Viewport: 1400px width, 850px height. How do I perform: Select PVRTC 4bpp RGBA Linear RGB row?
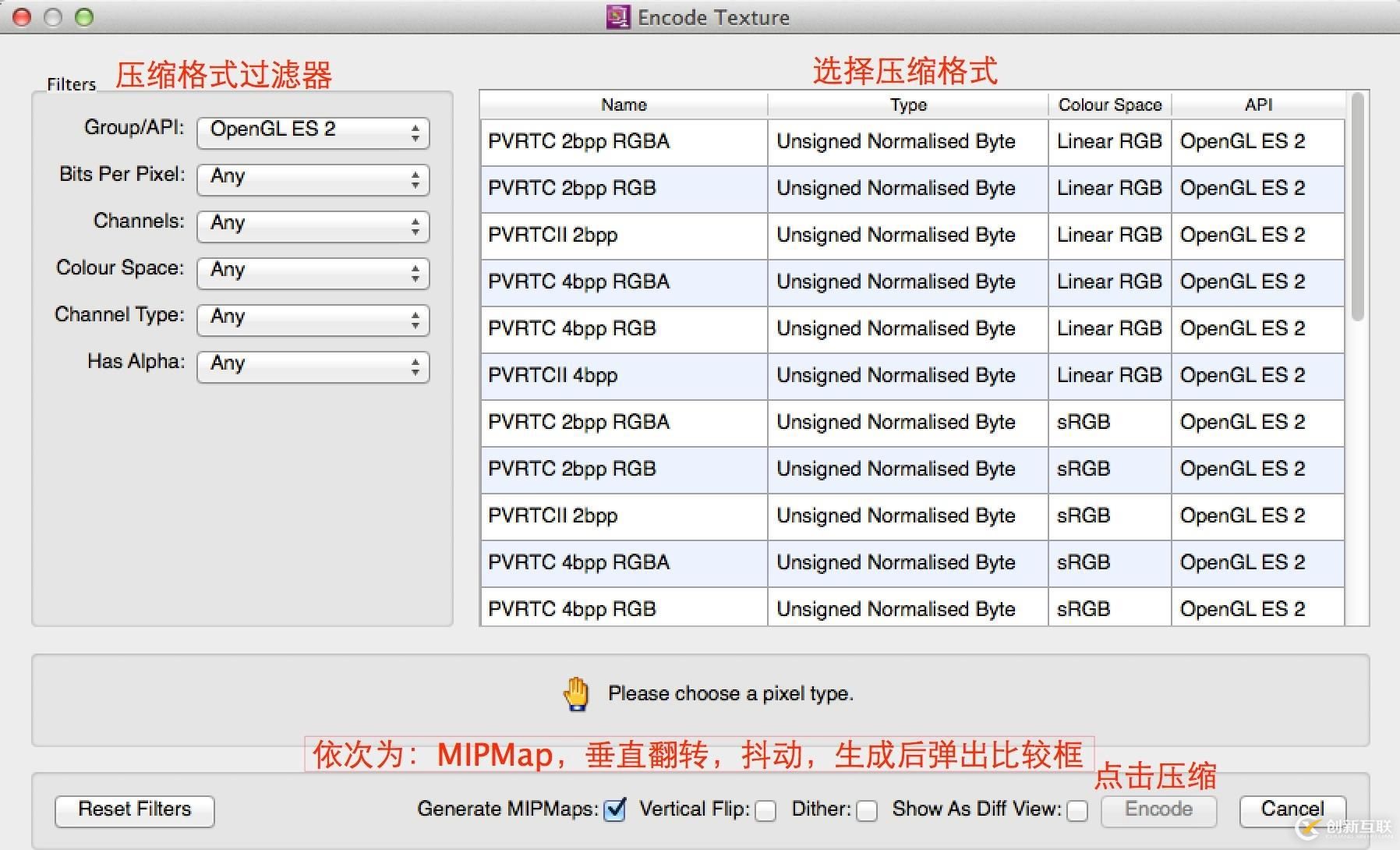pyautogui.click(x=912, y=282)
